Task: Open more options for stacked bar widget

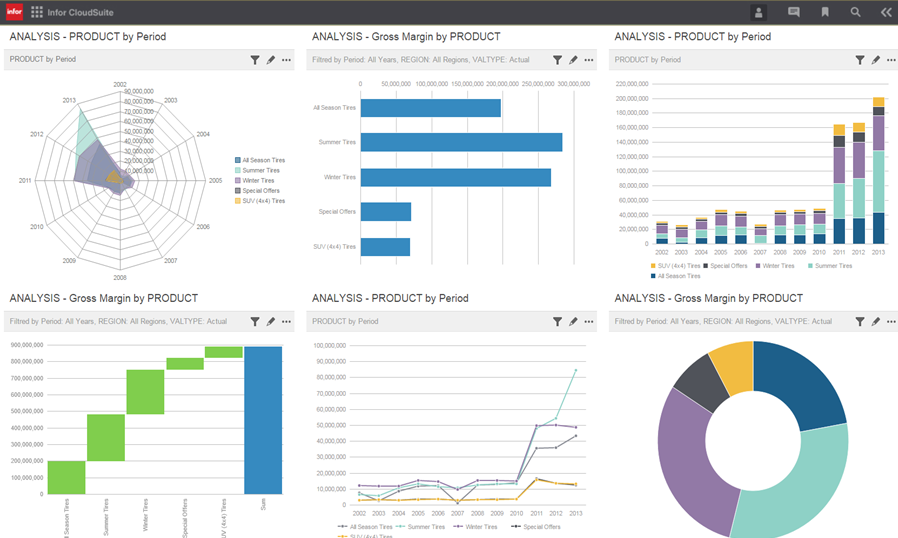Action: point(891,60)
